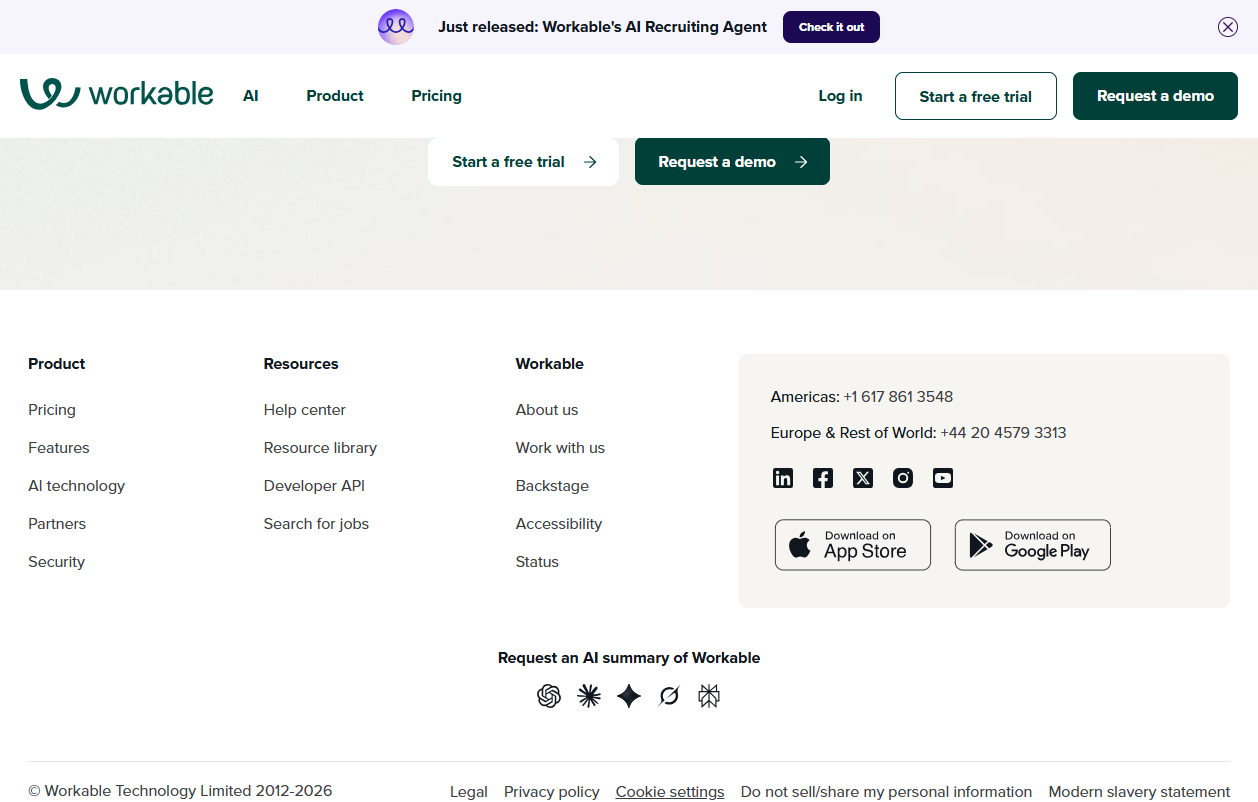Viewport: 1258px width, 802px height.
Task: Click Log in in the header
Action: tap(840, 96)
